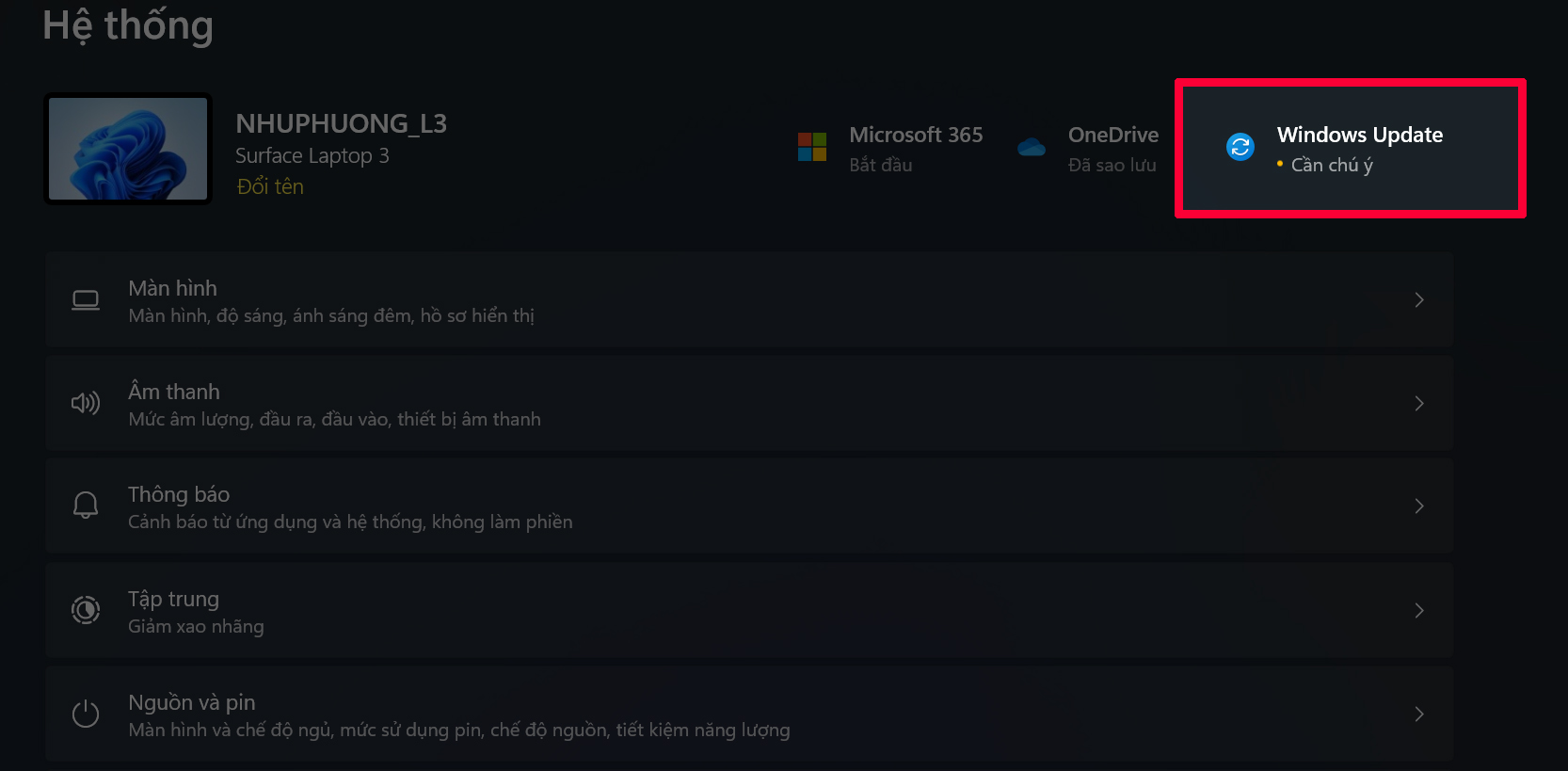Click the Windows Update sync icon

coord(1240,147)
